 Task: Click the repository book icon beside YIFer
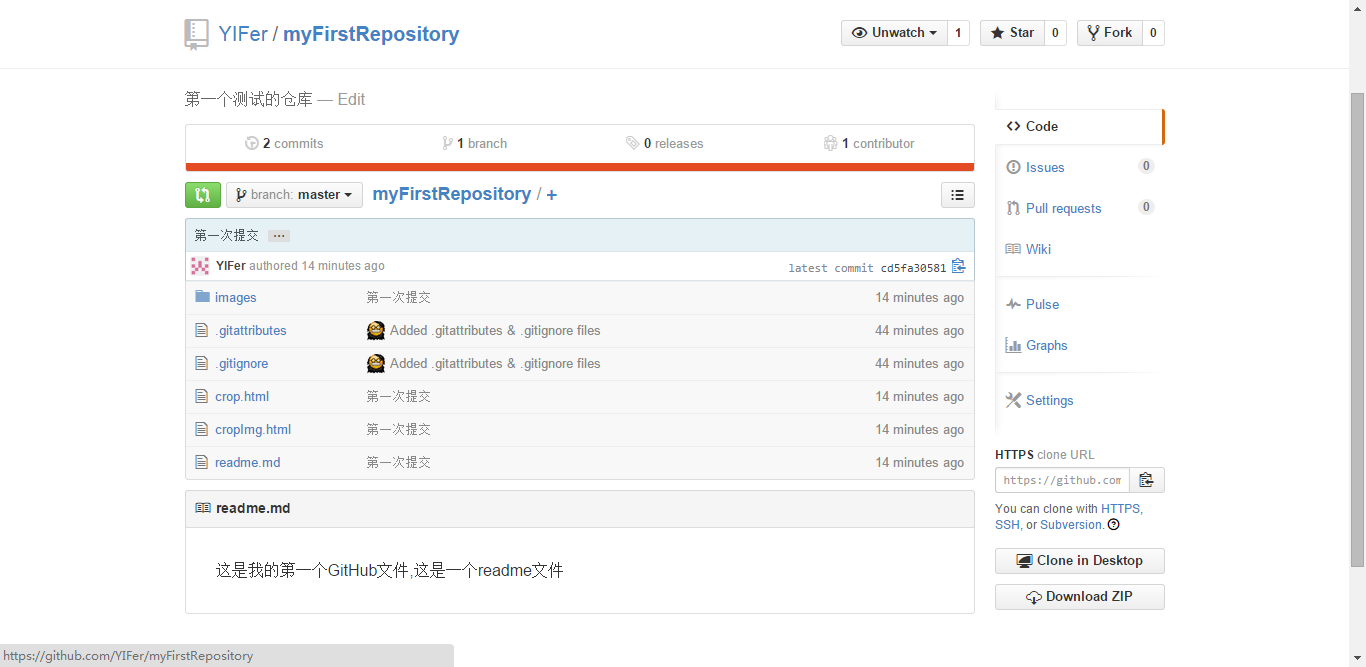[196, 34]
